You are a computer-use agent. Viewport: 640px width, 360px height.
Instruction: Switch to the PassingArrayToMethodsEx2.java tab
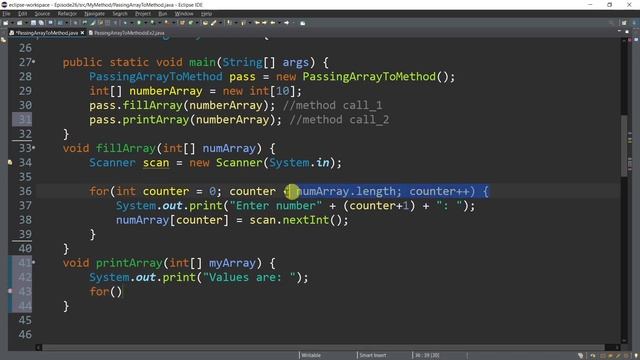[x=126, y=33]
